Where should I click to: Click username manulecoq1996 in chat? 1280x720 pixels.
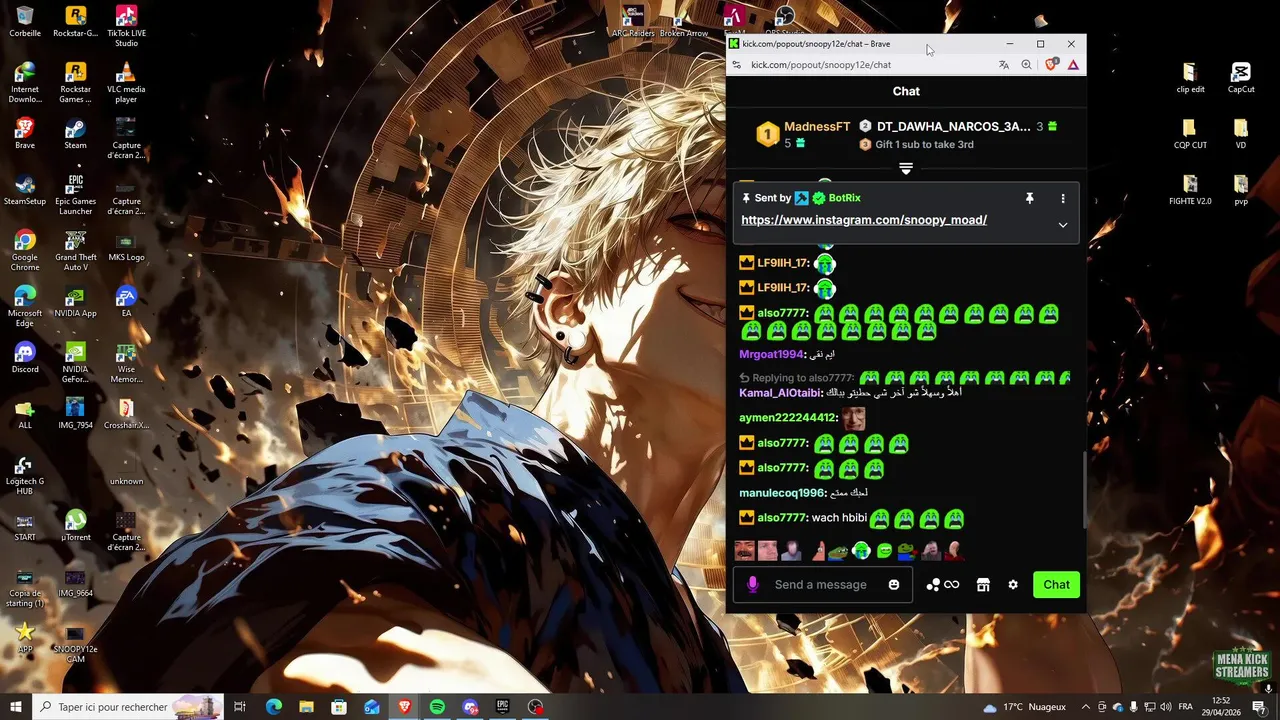click(783, 493)
